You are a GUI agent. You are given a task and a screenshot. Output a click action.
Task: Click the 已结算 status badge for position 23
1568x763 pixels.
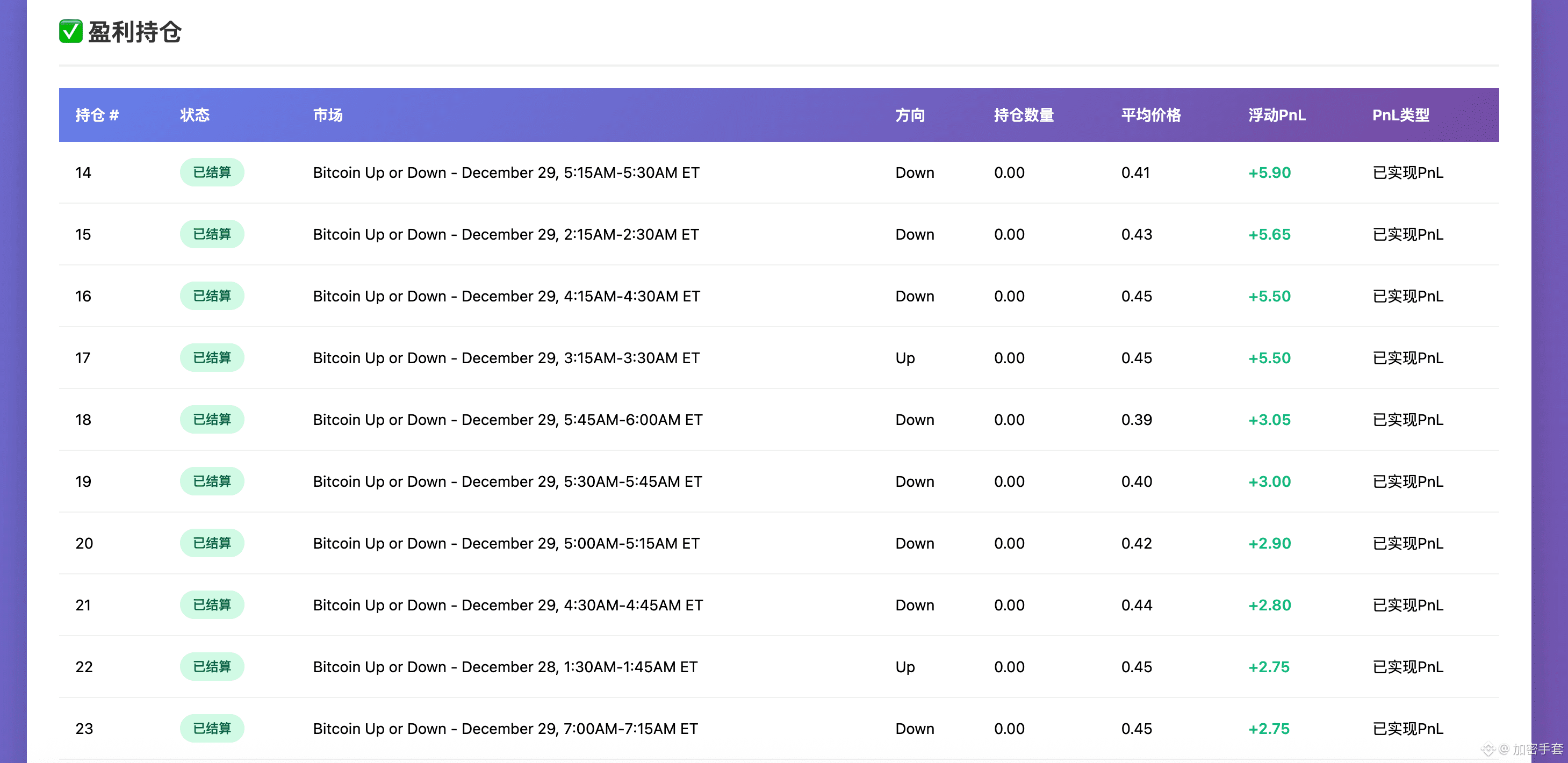[x=212, y=728]
